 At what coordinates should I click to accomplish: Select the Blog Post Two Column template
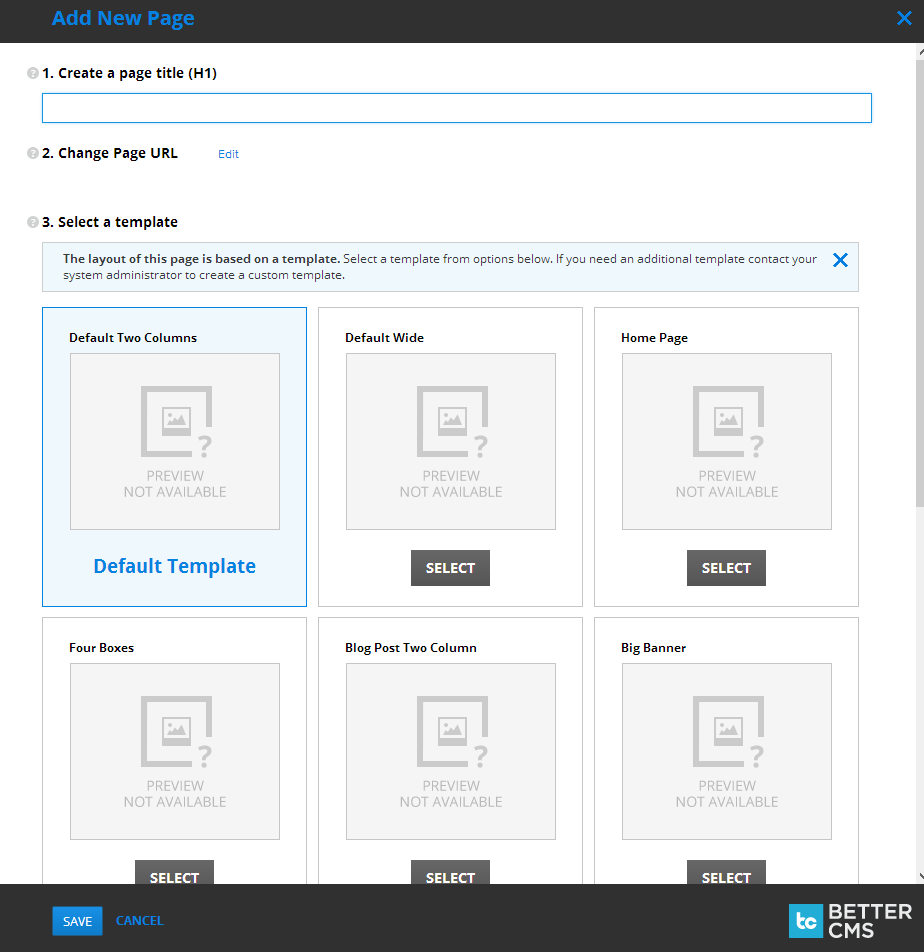point(450,877)
